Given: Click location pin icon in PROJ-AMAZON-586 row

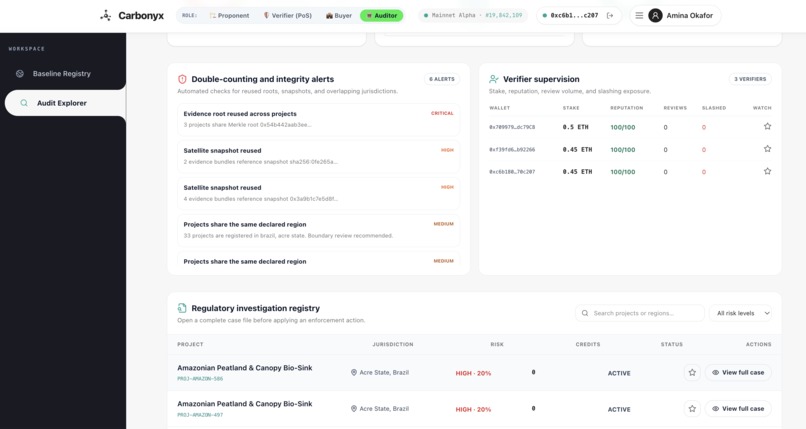Looking at the screenshot, I should (x=354, y=372).
